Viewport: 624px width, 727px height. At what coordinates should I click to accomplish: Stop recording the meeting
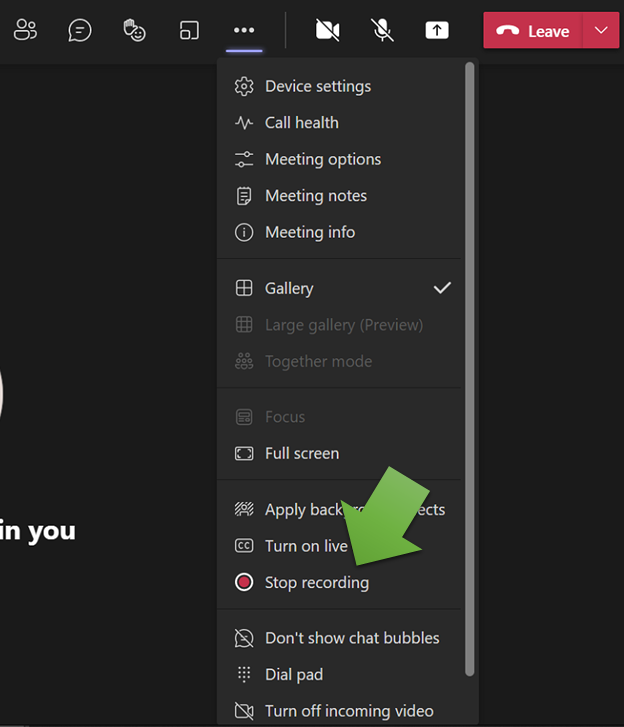339,583
